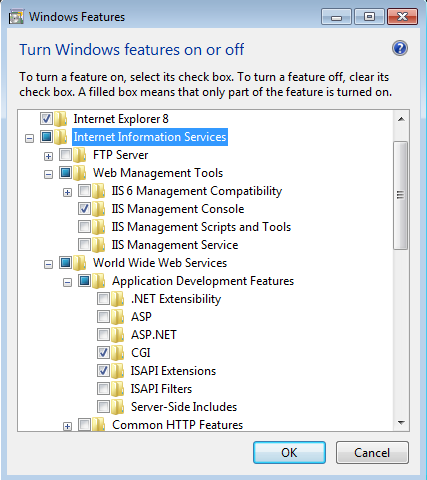
Task: Click the IIS Management Service folder icon
Action: pos(99,245)
